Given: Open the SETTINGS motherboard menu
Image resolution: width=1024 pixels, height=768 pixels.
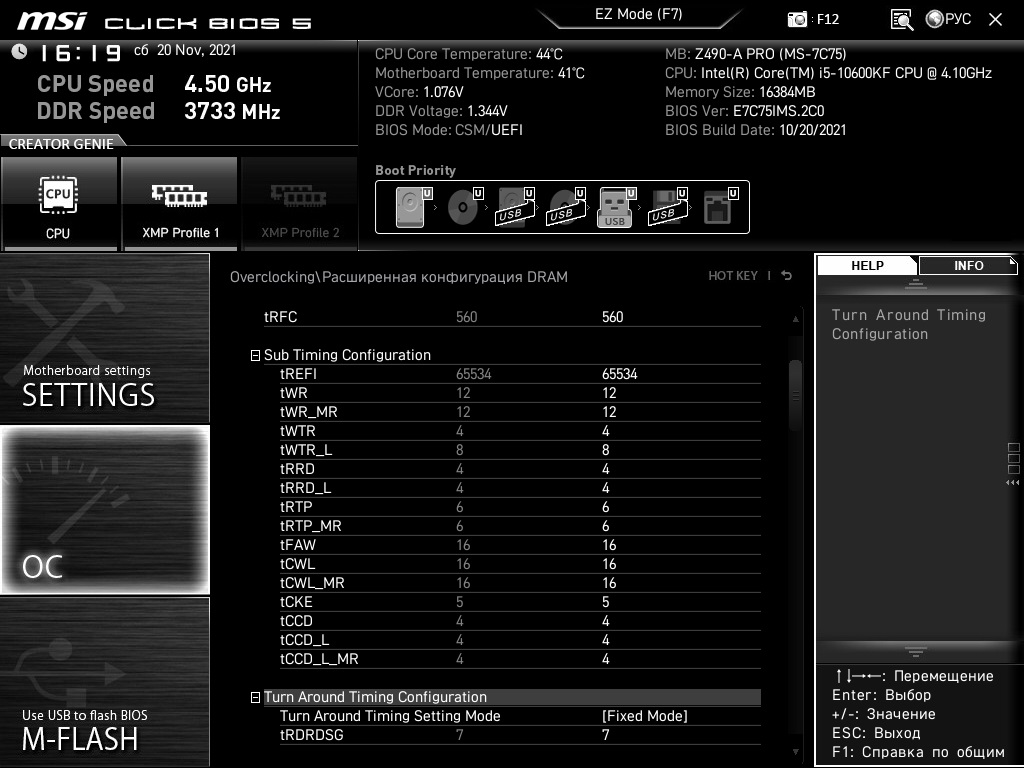Looking at the screenshot, I should pos(104,338).
